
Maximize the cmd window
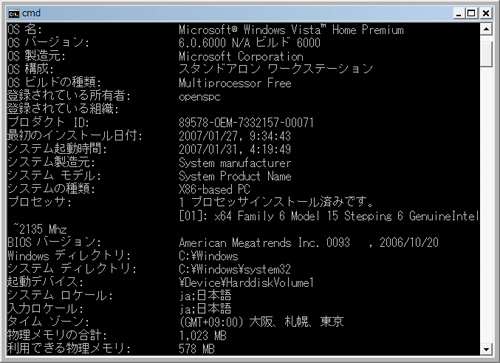click(x=471, y=13)
